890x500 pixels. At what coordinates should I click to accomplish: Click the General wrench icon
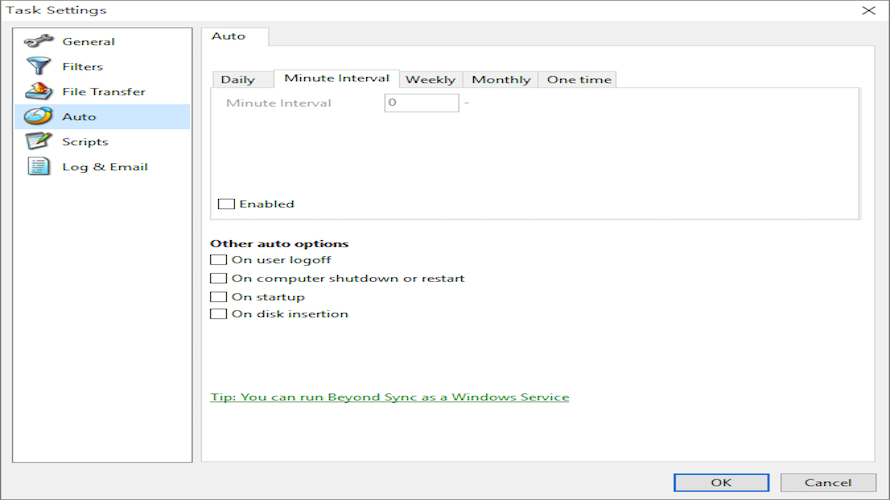point(38,42)
